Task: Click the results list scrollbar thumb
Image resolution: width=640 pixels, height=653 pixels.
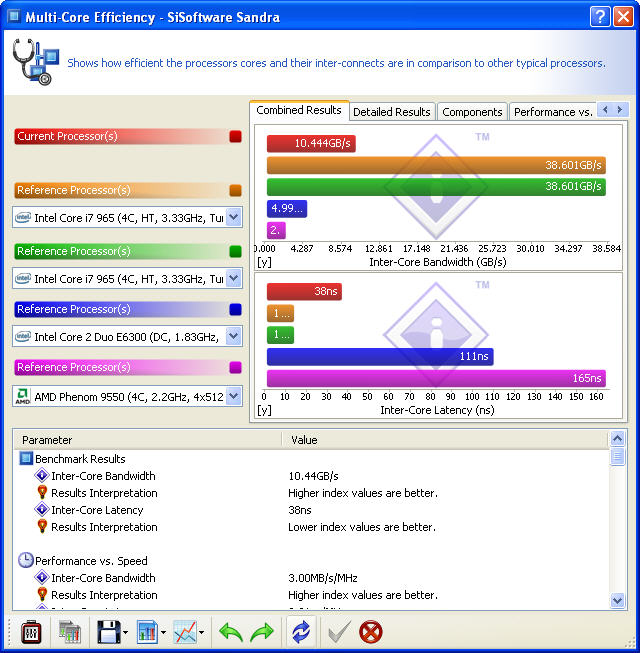Action: coord(617,456)
